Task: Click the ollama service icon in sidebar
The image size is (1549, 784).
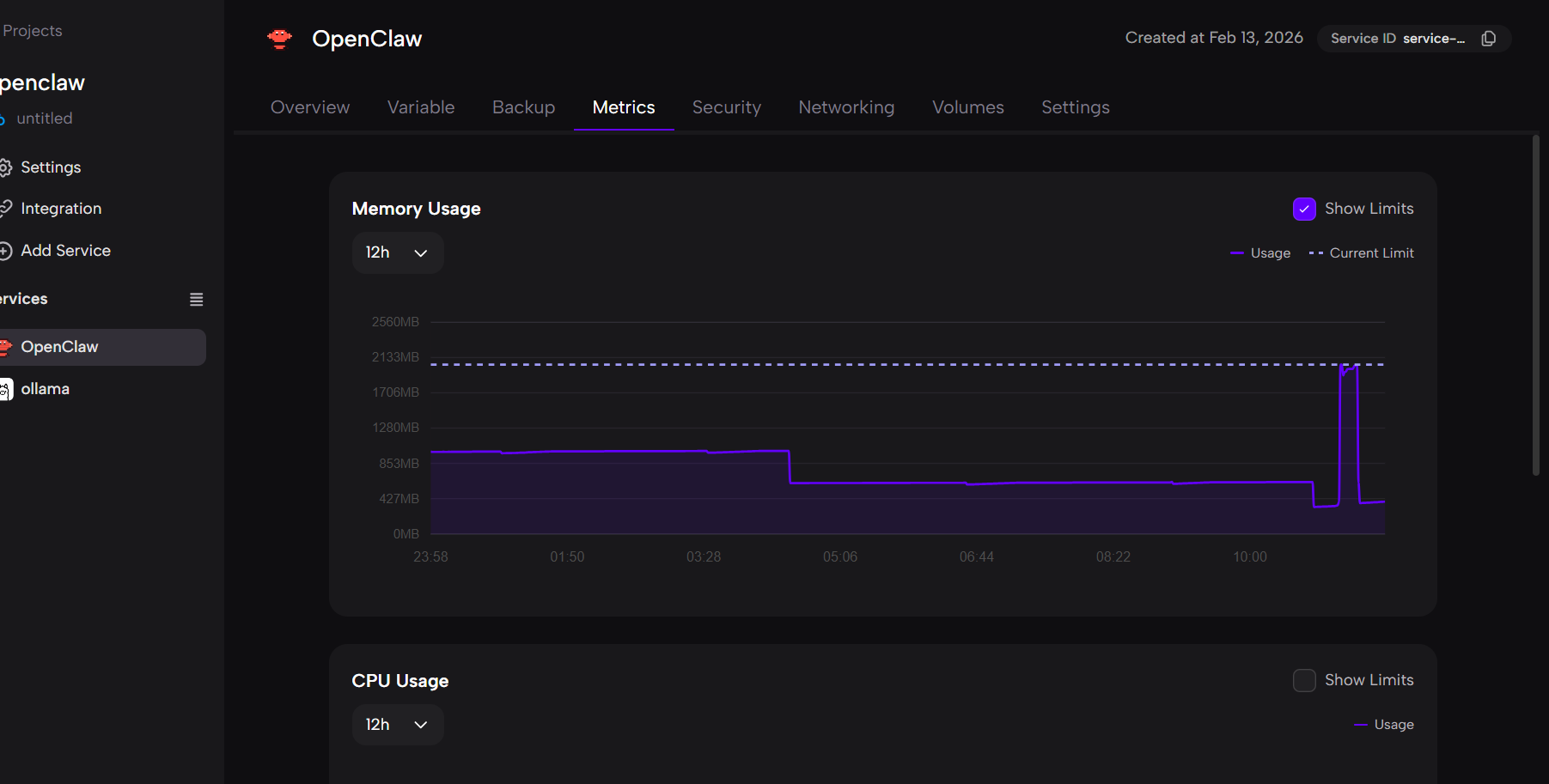Action: [5, 390]
